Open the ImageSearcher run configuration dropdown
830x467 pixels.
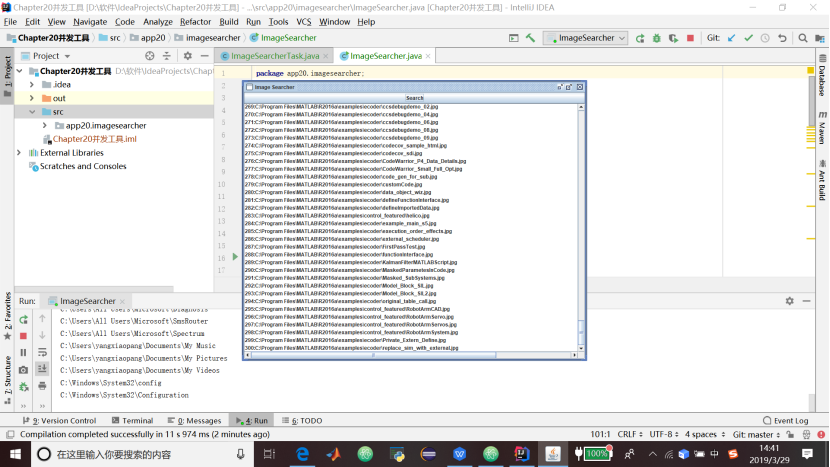click(585, 38)
